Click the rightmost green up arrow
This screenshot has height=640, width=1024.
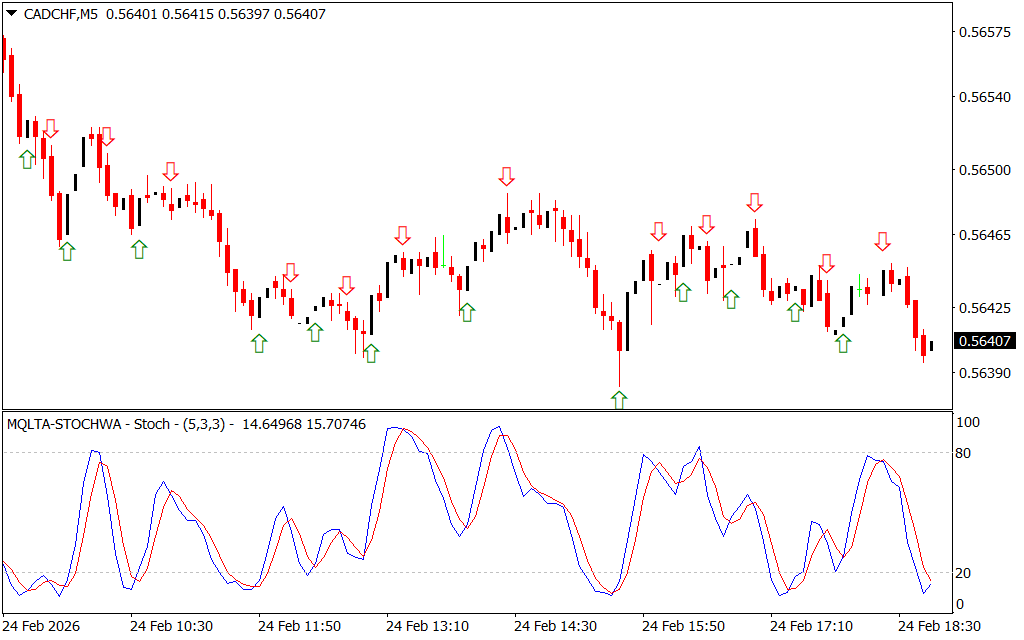[x=843, y=343]
